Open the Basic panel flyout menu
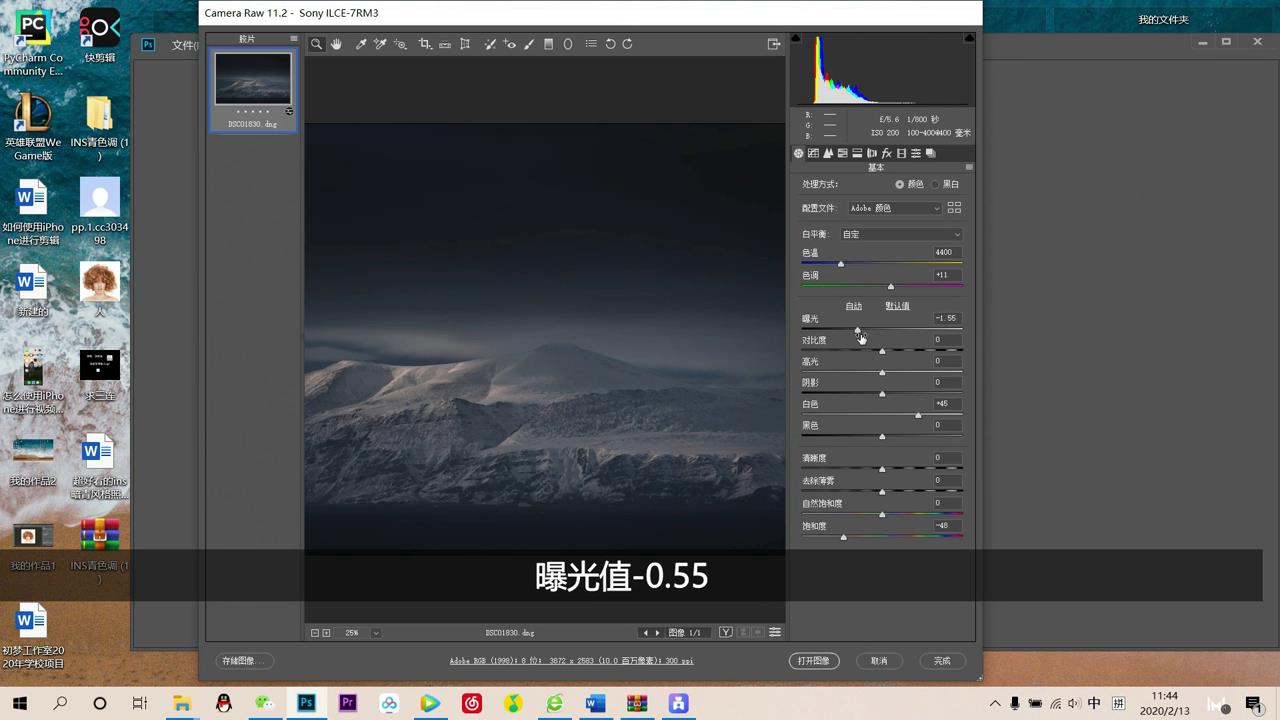This screenshot has width=1280, height=720. coord(968,167)
